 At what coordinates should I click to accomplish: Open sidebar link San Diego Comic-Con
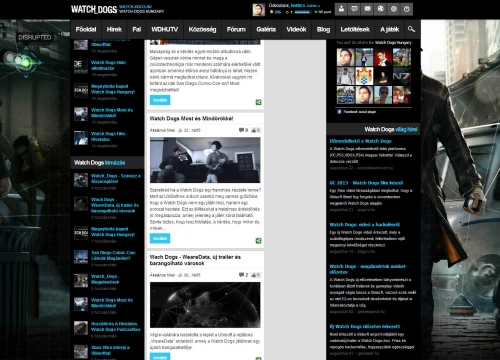pyautogui.click(x=113, y=255)
